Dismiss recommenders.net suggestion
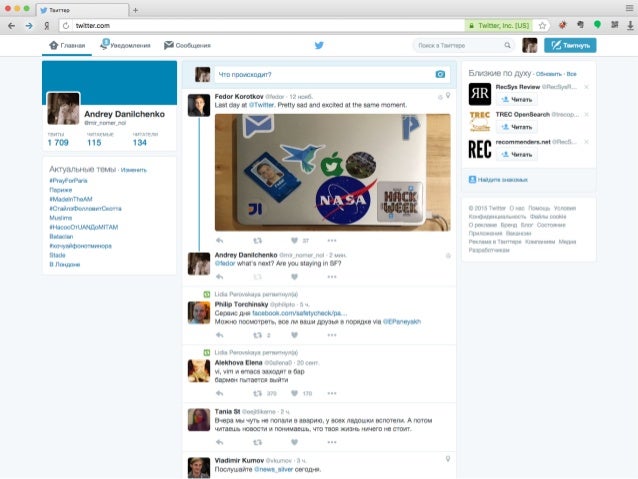 (586, 142)
